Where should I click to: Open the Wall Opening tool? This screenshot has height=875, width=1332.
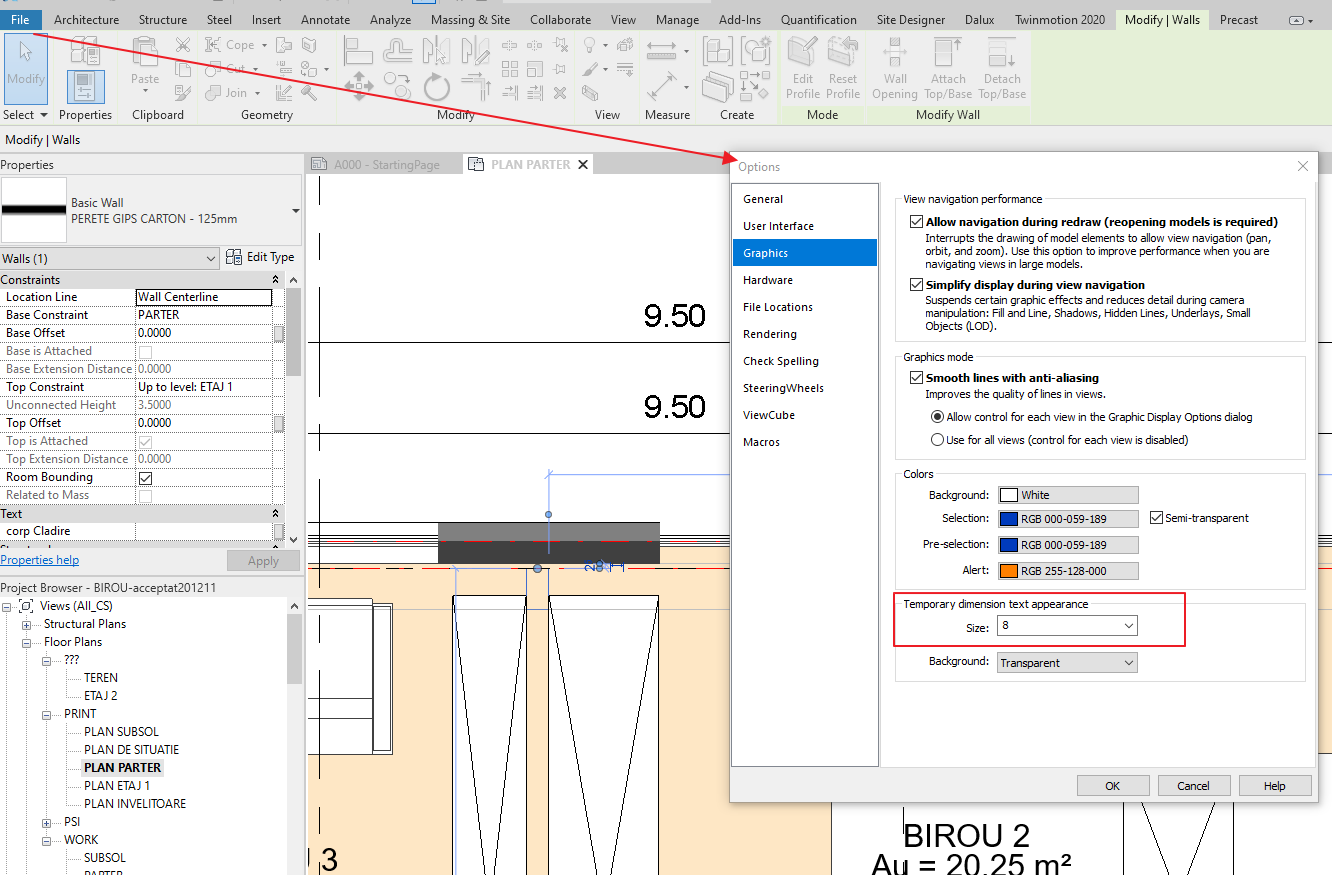894,68
